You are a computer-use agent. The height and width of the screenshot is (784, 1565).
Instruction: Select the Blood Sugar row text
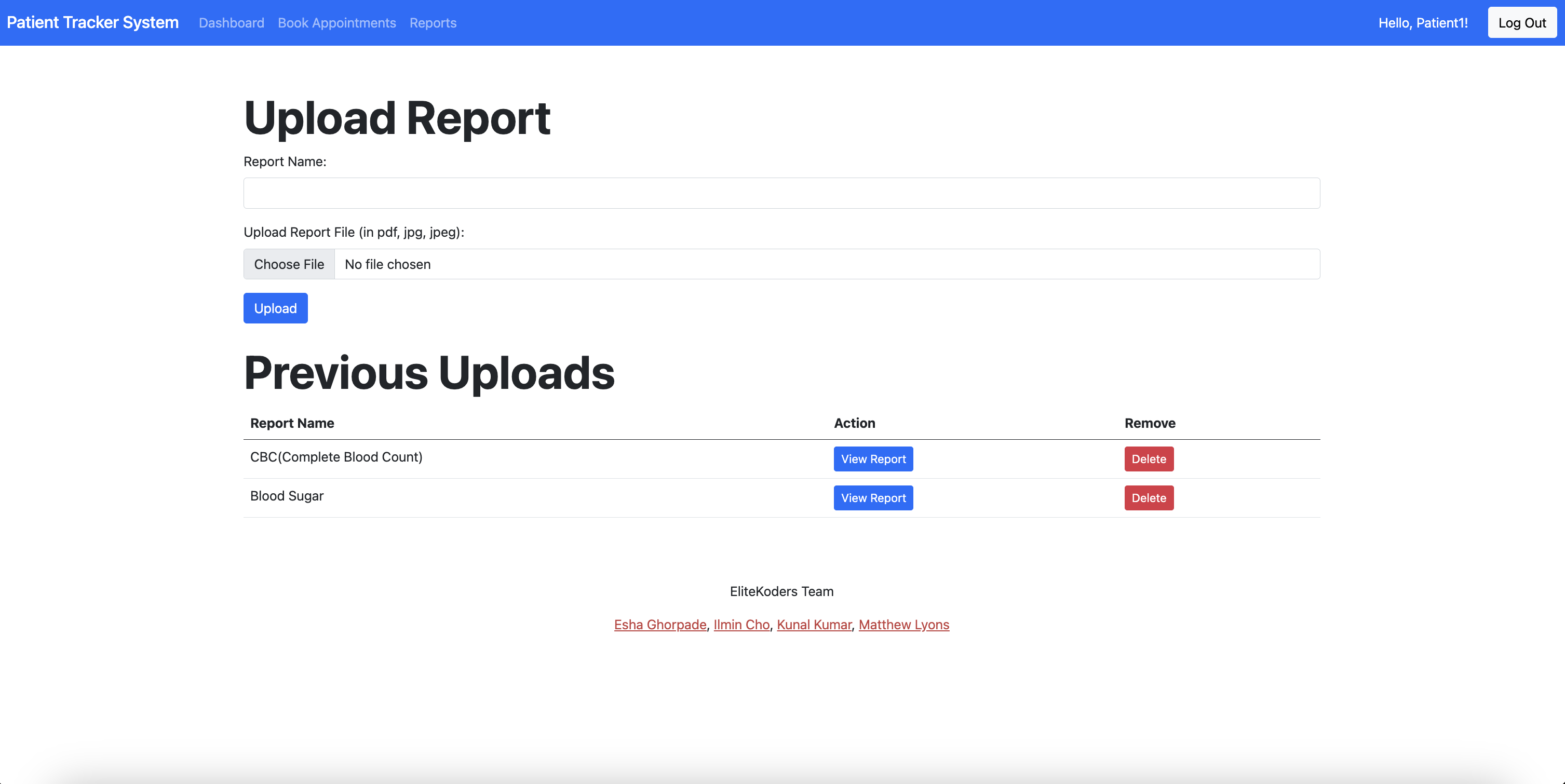pyautogui.click(x=287, y=495)
